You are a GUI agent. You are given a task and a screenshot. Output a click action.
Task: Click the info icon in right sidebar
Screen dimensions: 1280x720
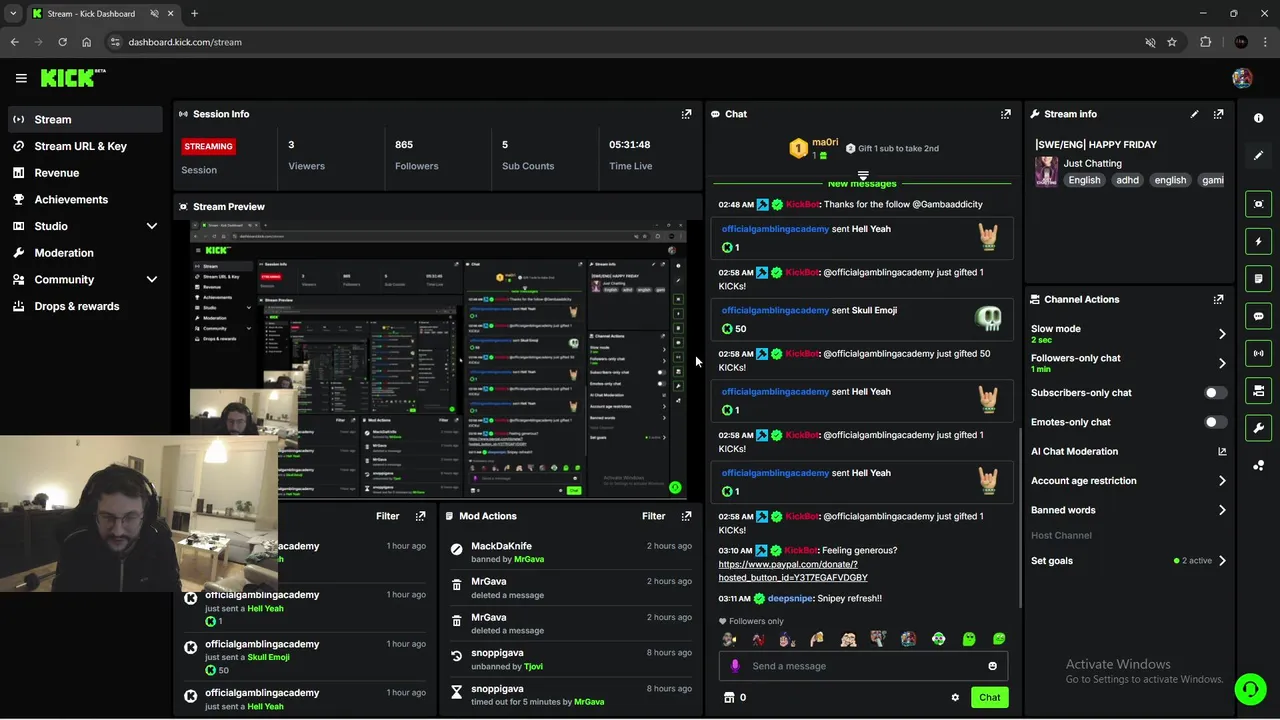tap(1258, 118)
